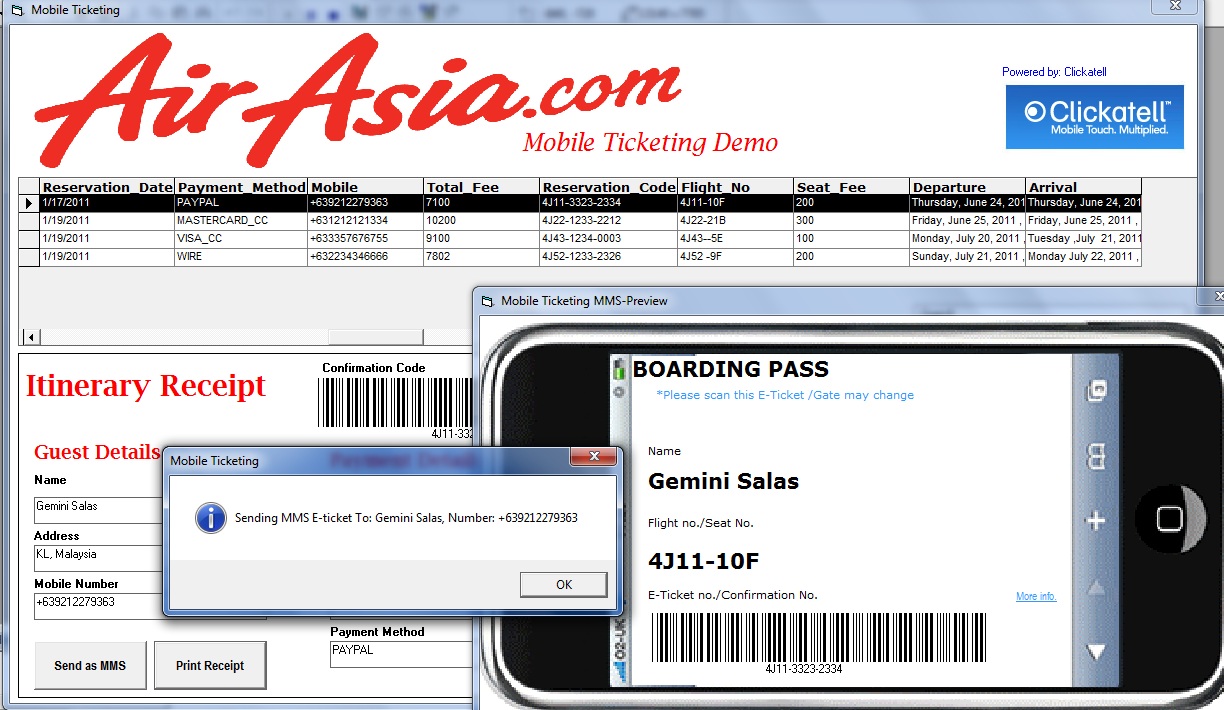This screenshot has width=1224, height=710.
Task: Click the Mobile Ticketing main window title icon
Action: click(x=17, y=10)
